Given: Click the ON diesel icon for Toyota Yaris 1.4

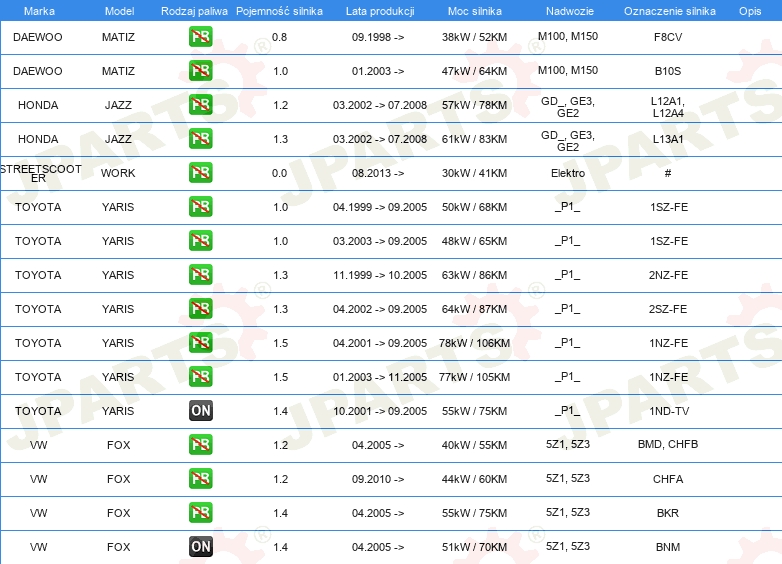Looking at the screenshot, I should point(200,410).
